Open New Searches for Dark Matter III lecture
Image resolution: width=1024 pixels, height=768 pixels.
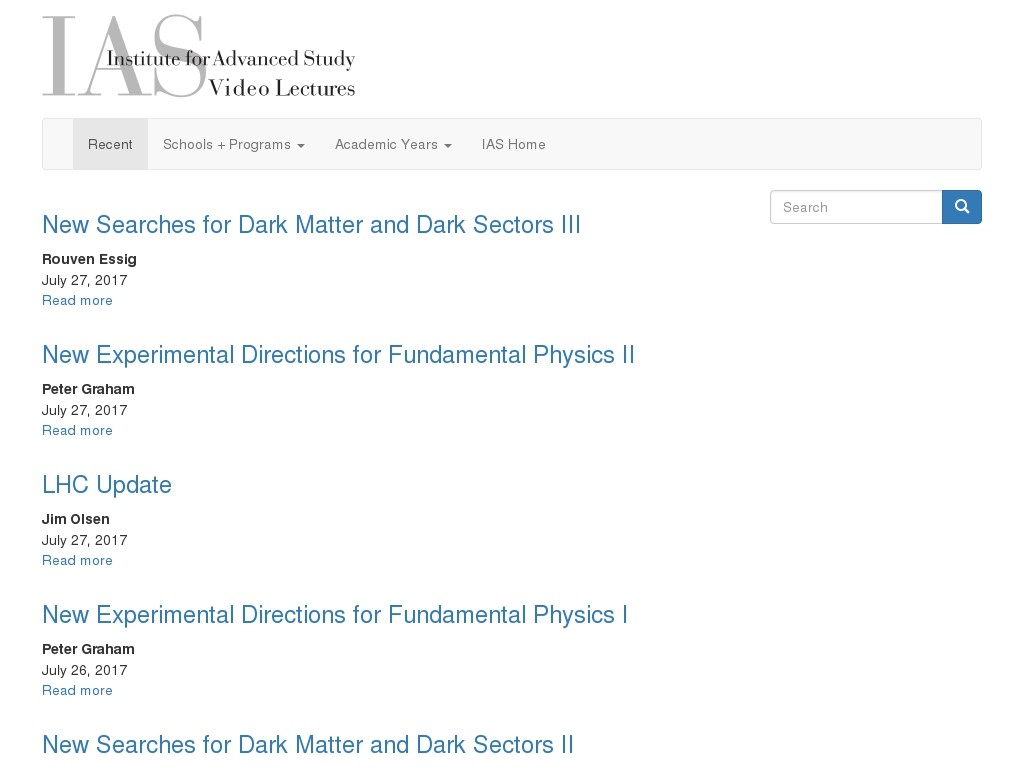(x=311, y=225)
